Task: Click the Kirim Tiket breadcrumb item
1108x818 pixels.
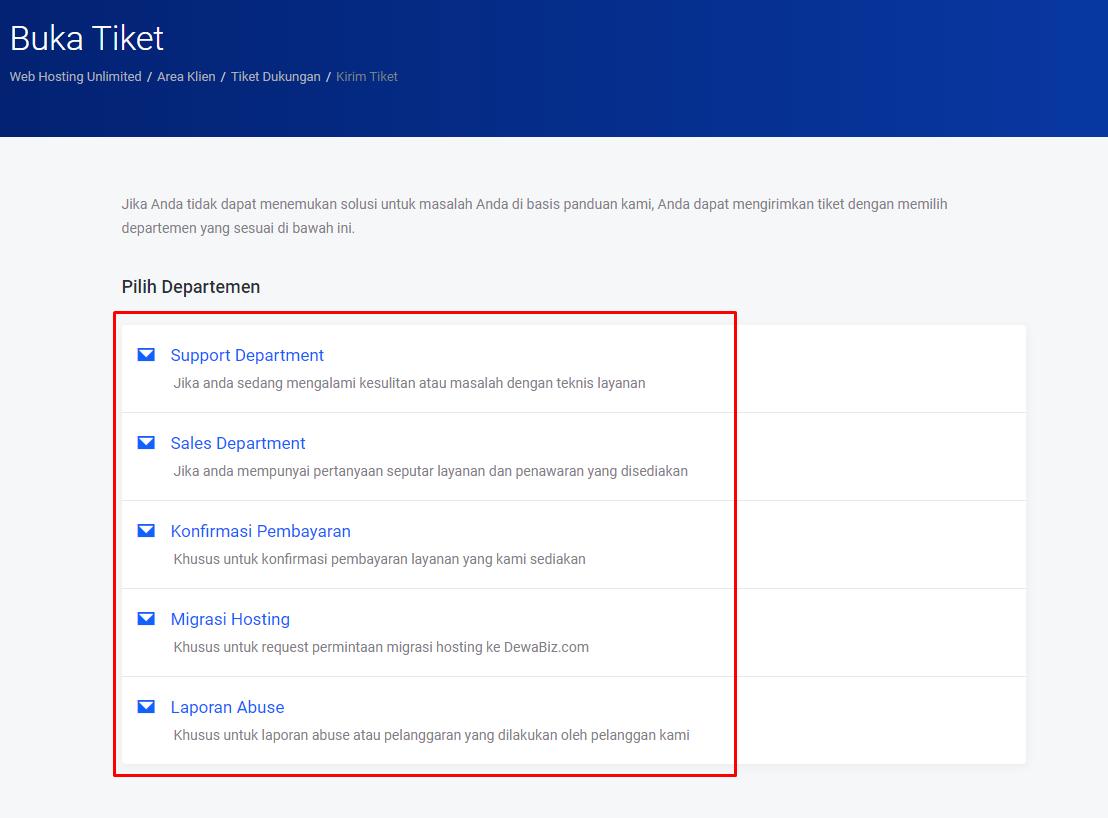Action: pyautogui.click(x=367, y=77)
